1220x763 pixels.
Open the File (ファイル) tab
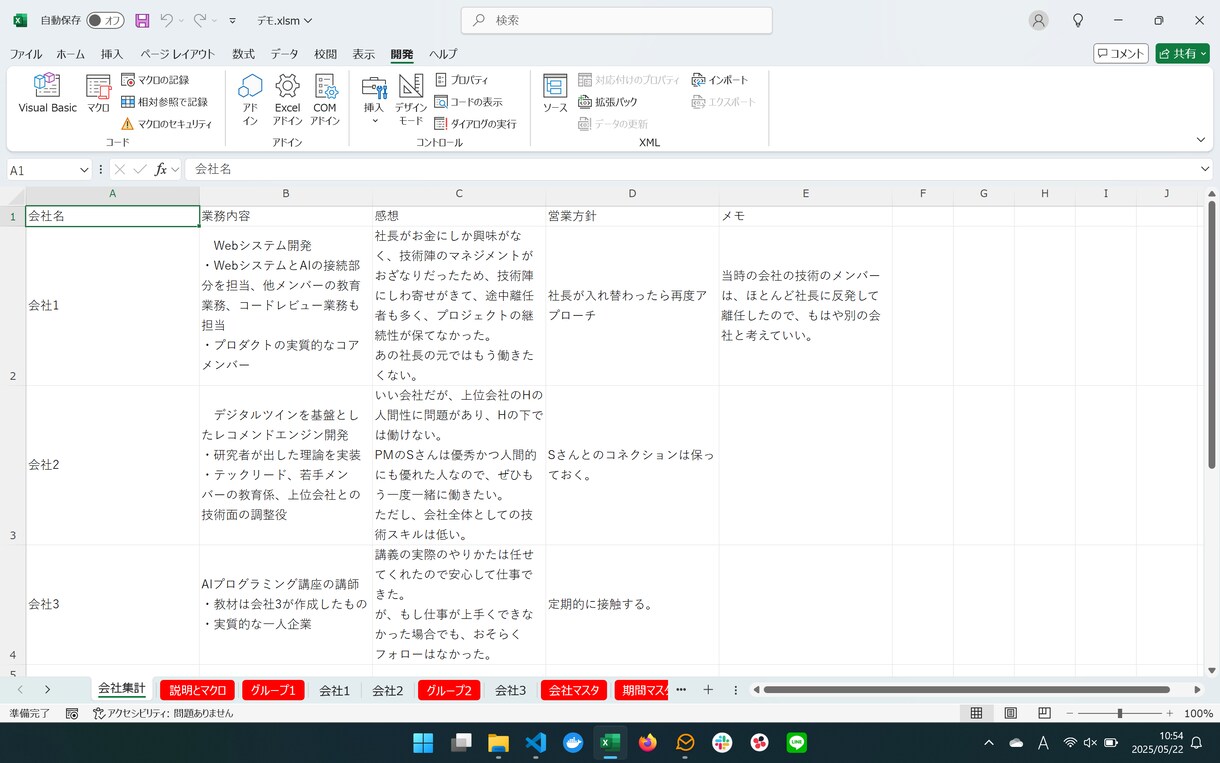26,54
